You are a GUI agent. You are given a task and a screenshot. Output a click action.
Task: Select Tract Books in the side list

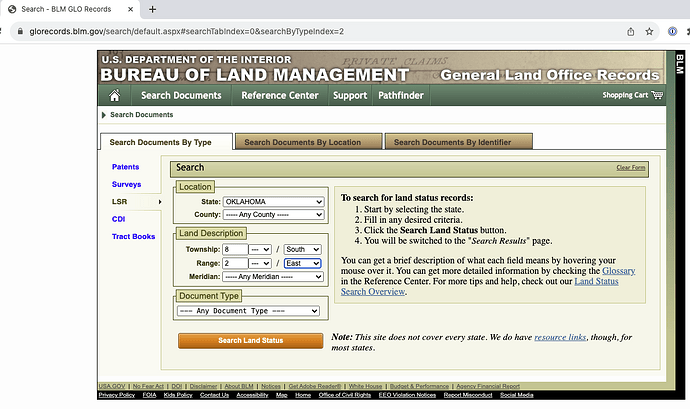coord(133,236)
